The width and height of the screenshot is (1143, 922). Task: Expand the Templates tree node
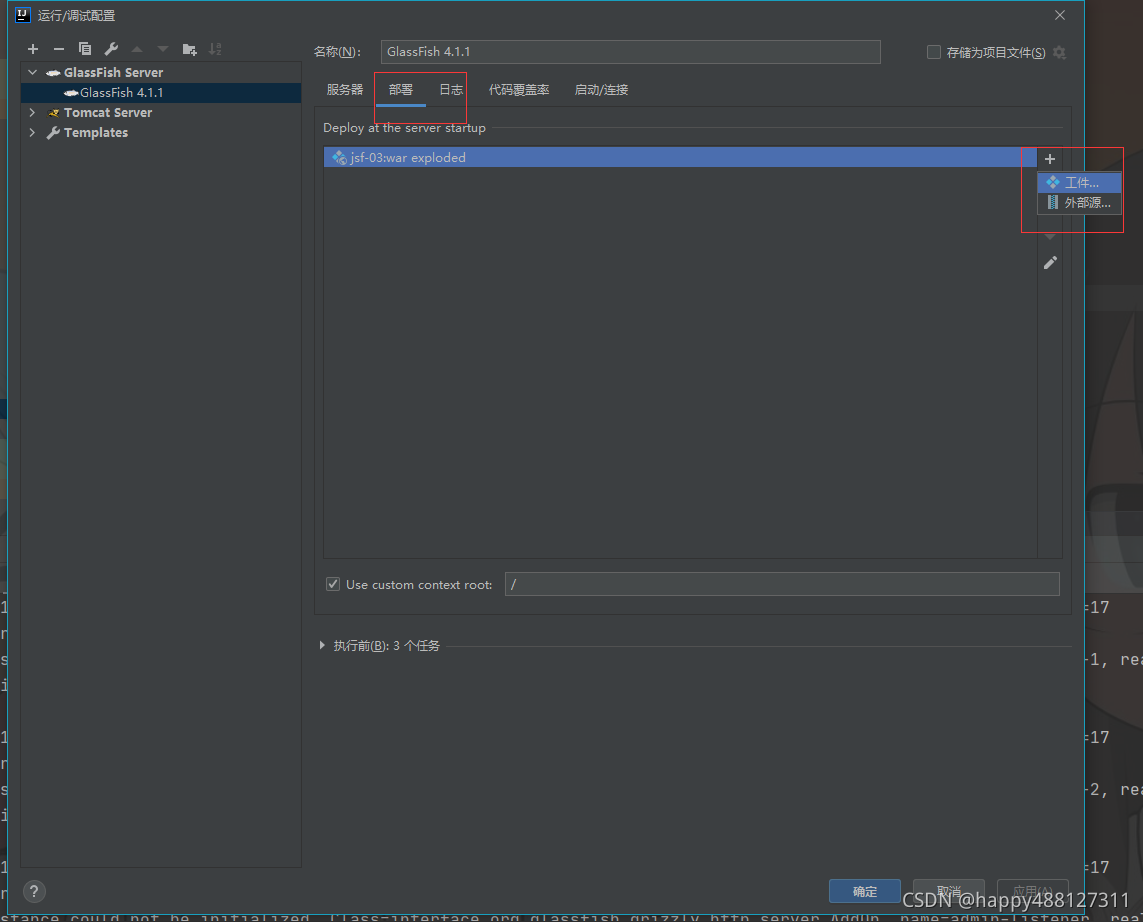(x=32, y=133)
